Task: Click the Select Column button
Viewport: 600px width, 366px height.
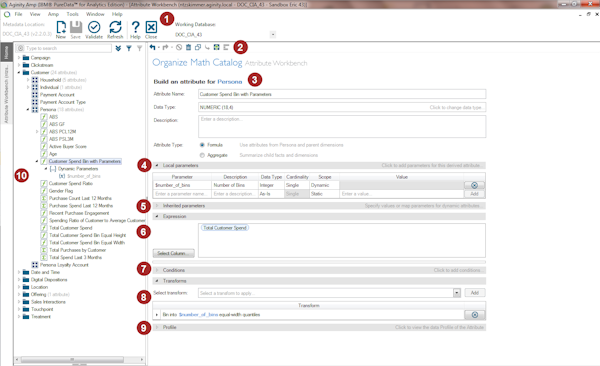Action: [x=174, y=253]
